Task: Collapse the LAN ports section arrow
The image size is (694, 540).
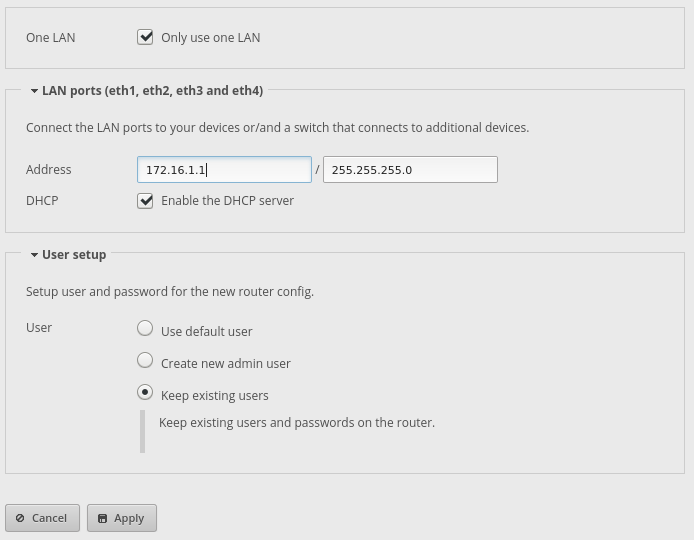Action: [34, 91]
